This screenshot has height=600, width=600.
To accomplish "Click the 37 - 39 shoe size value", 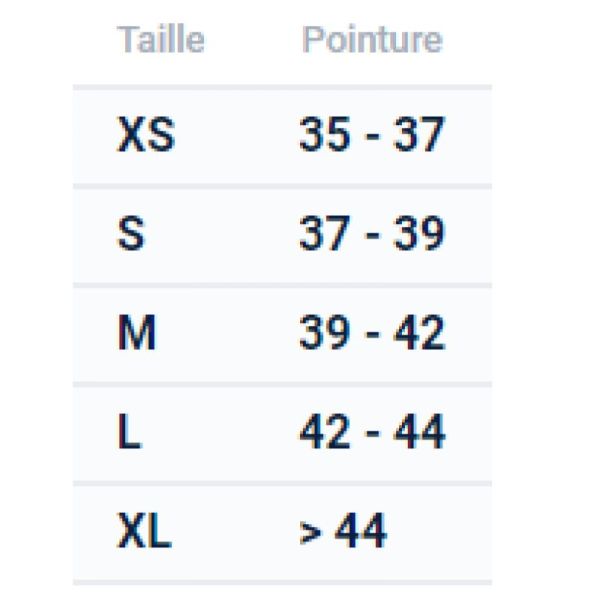I will tap(372, 233).
